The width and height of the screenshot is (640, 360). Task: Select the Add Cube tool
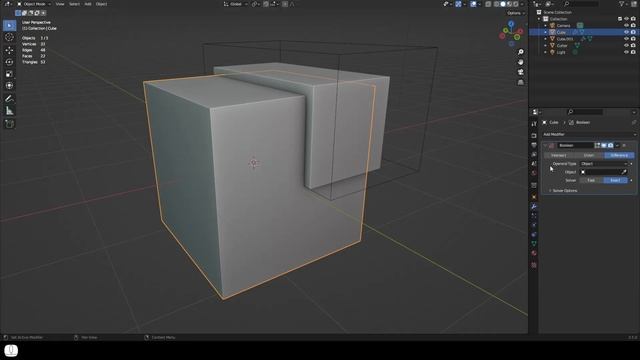pyautogui.click(x=9, y=124)
